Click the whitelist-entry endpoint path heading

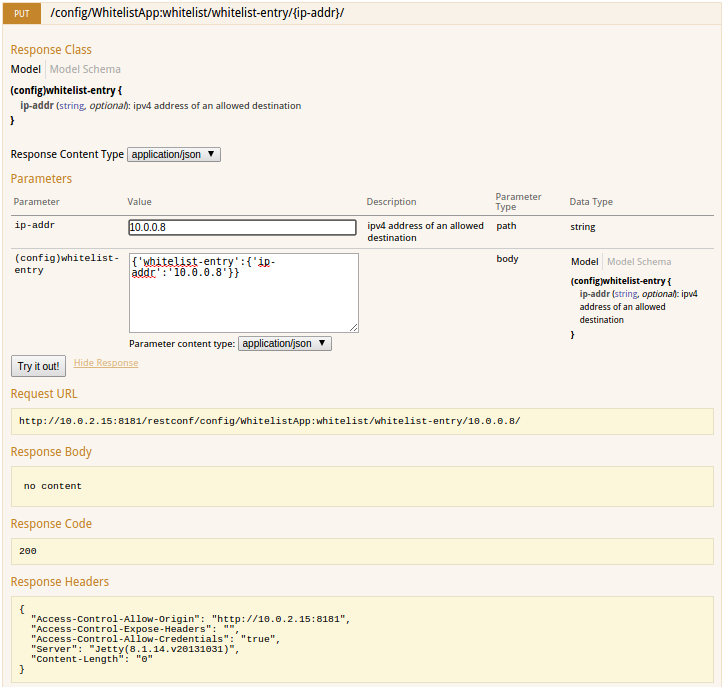tap(197, 13)
